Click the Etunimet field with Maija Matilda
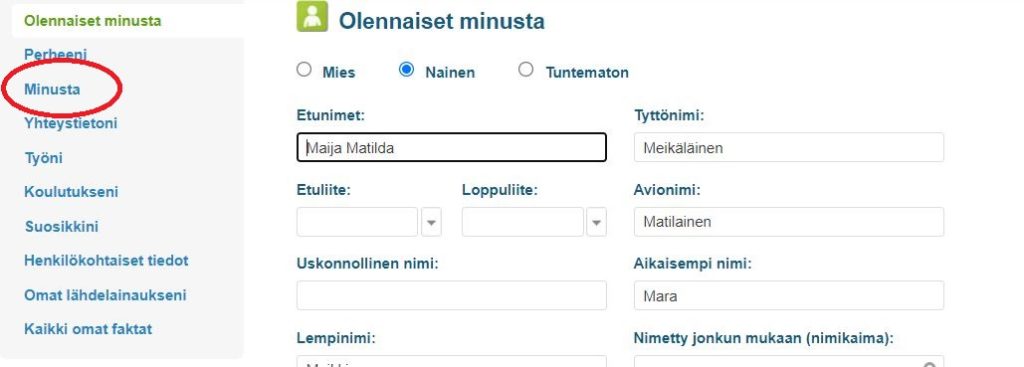The width and height of the screenshot is (1024, 367). 451,148
